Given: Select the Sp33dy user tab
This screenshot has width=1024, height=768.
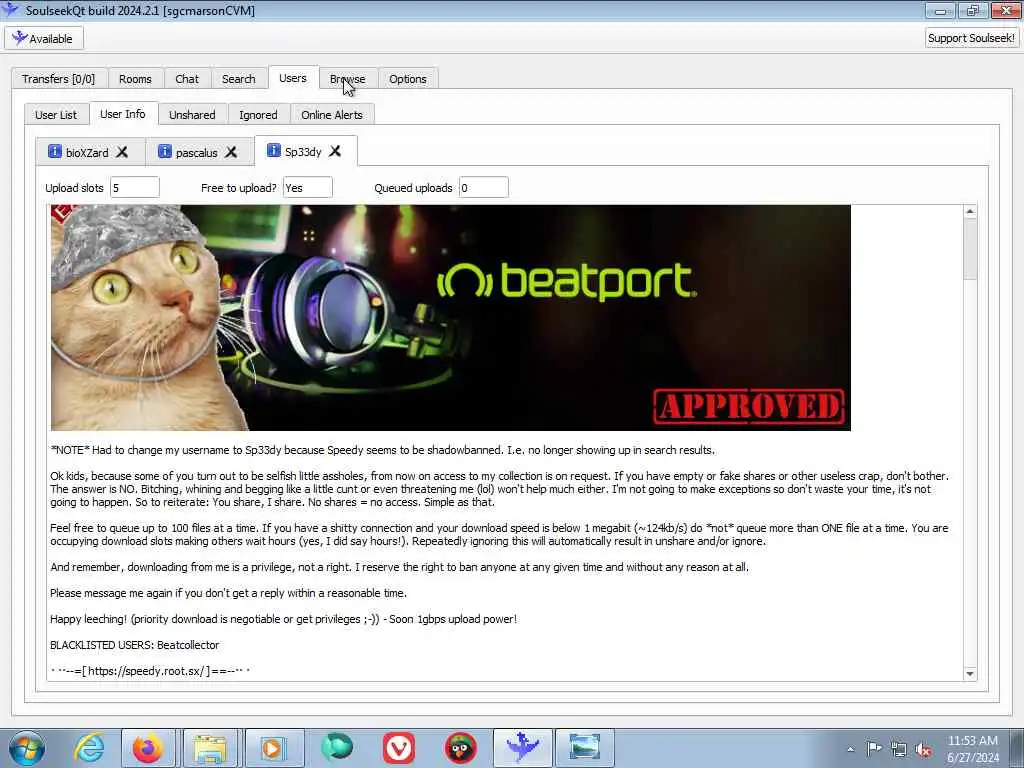Looking at the screenshot, I should pos(306,151).
